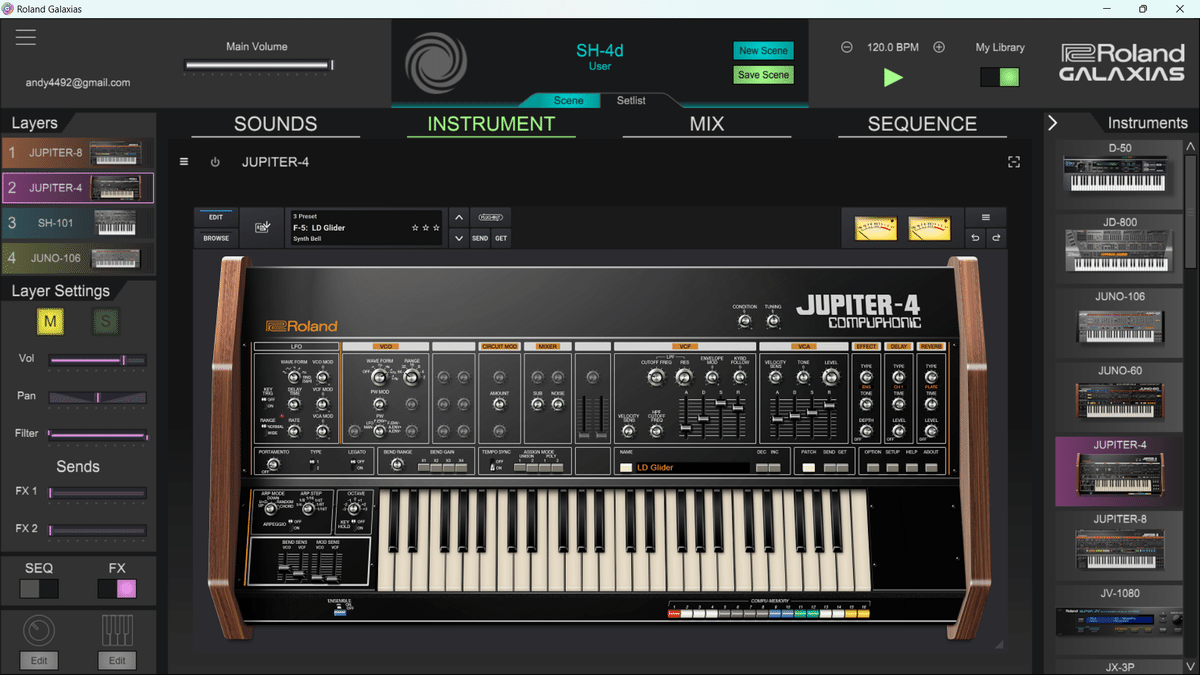Turn the VCF CUTOFF FREQ knob
Image resolution: width=1200 pixels, height=675 pixels.
[656, 377]
